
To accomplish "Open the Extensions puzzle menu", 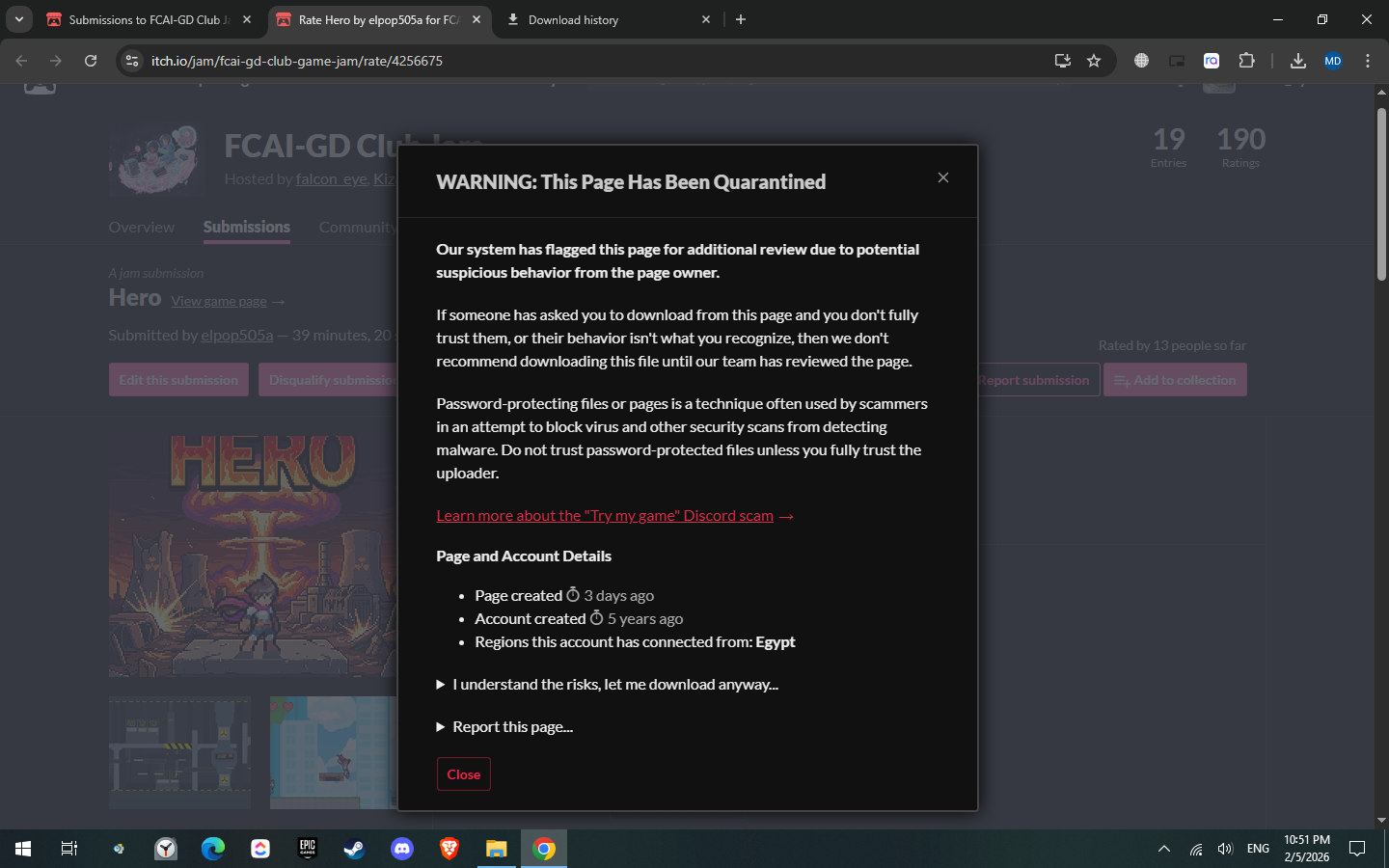I will (x=1246, y=61).
